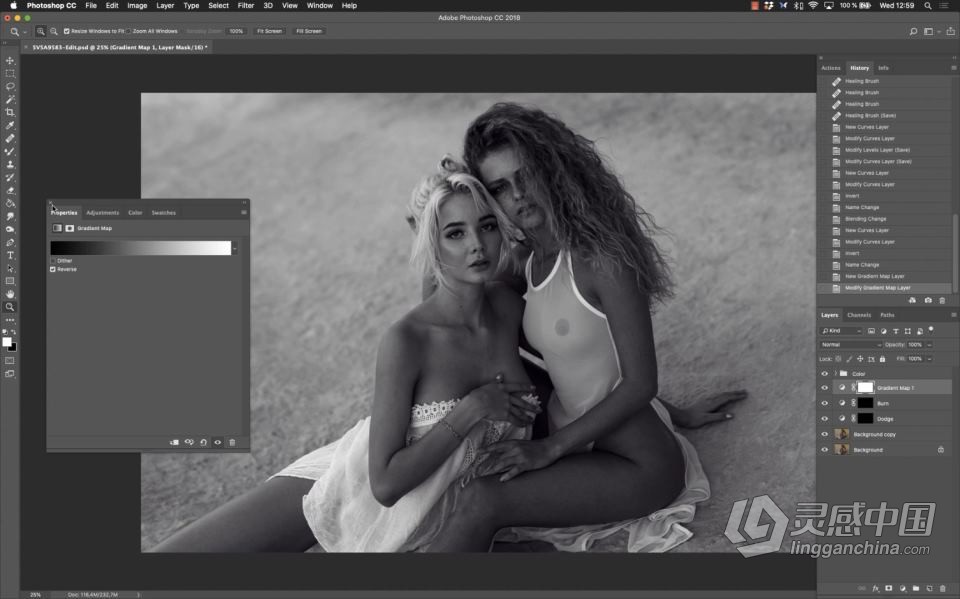Viewport: 960px width, 599px height.
Task: Delete adjustment via Properties trash icon
Action: coord(232,442)
